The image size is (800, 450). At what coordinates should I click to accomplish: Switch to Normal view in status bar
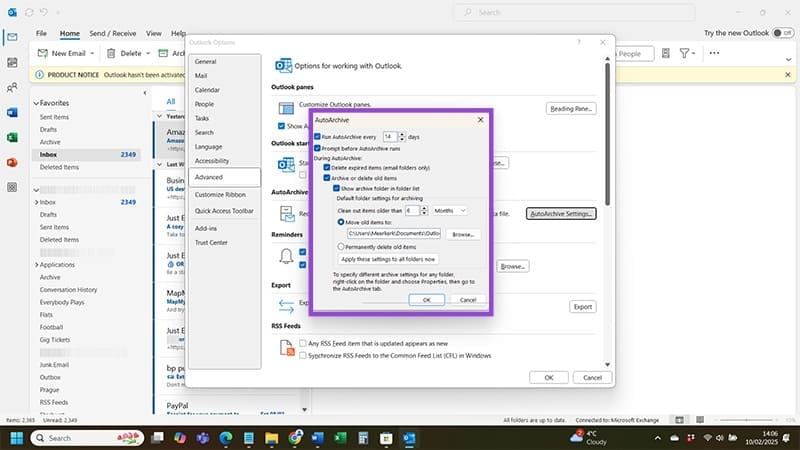680,420
